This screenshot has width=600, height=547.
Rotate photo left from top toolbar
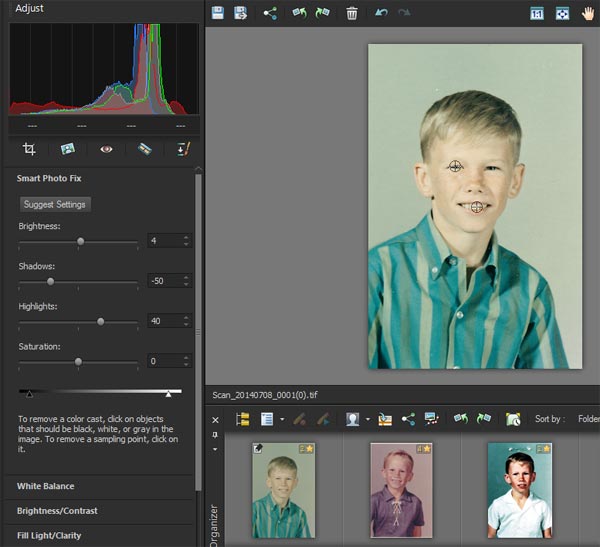coord(300,13)
